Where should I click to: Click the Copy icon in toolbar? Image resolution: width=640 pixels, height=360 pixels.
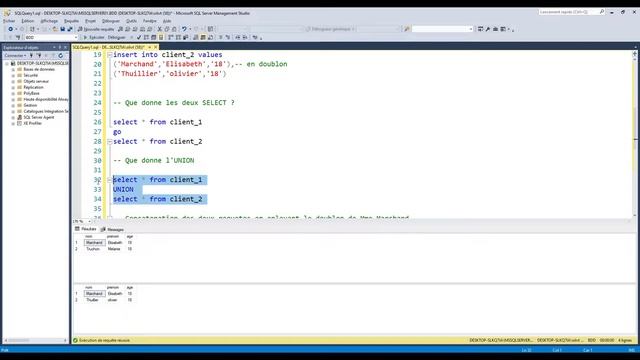(x=167, y=29)
